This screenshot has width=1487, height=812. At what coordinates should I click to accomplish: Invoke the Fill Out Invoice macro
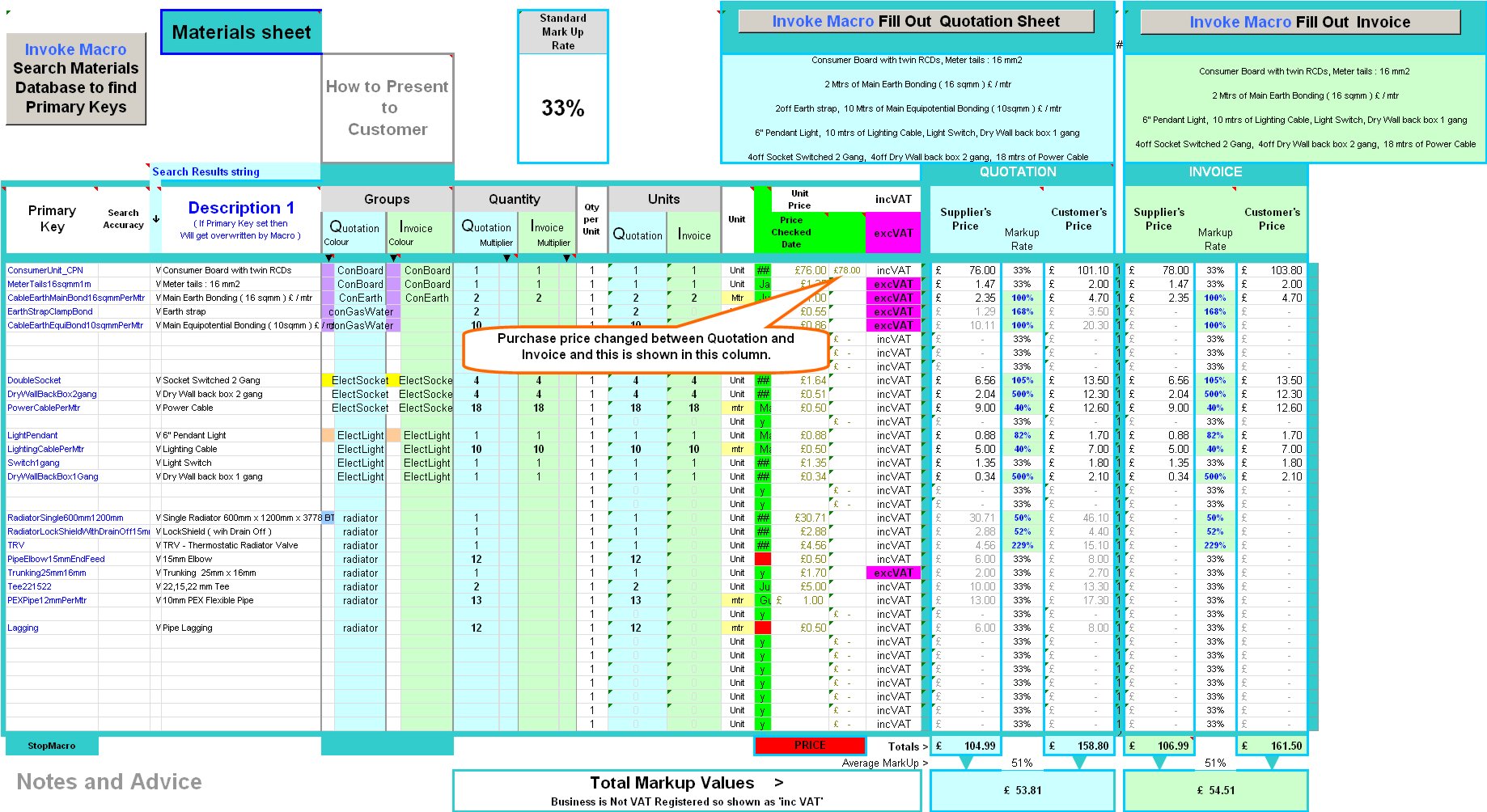point(1300,22)
